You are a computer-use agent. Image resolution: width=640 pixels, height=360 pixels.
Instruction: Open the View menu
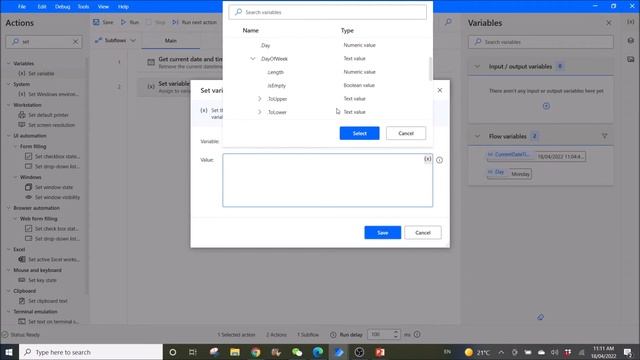pos(103,7)
